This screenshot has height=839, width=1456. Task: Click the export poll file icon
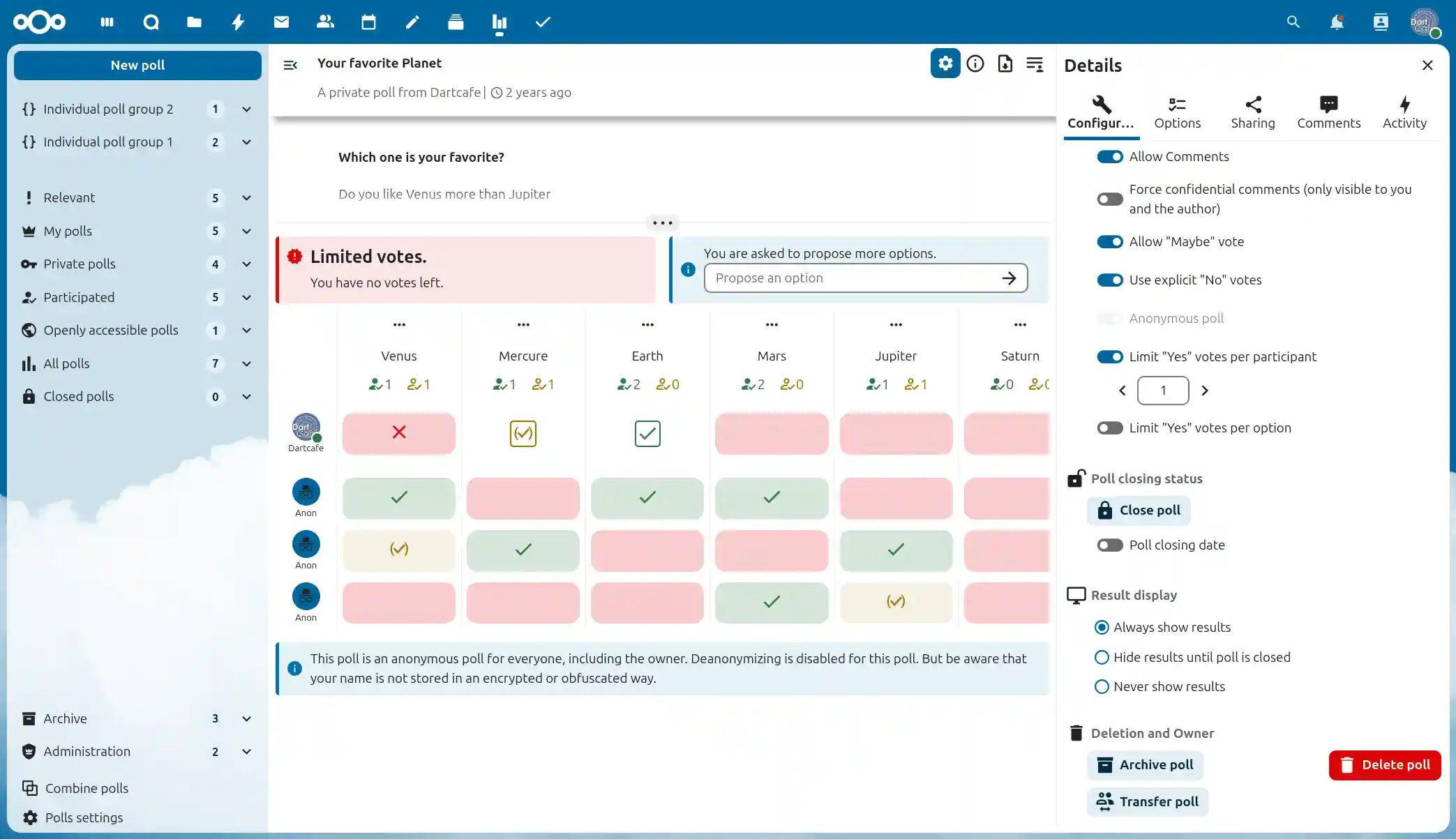tap(1005, 64)
